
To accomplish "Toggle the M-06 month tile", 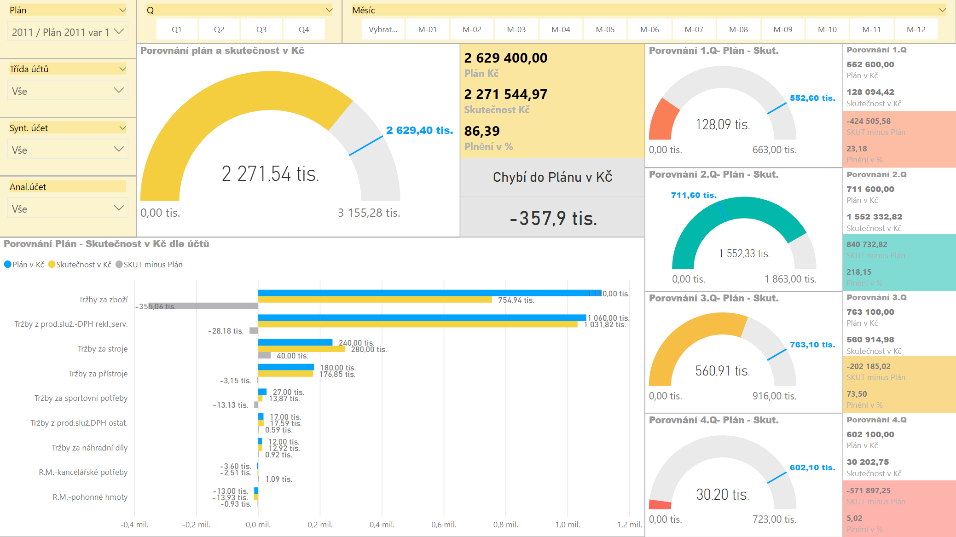I will [x=649, y=30].
